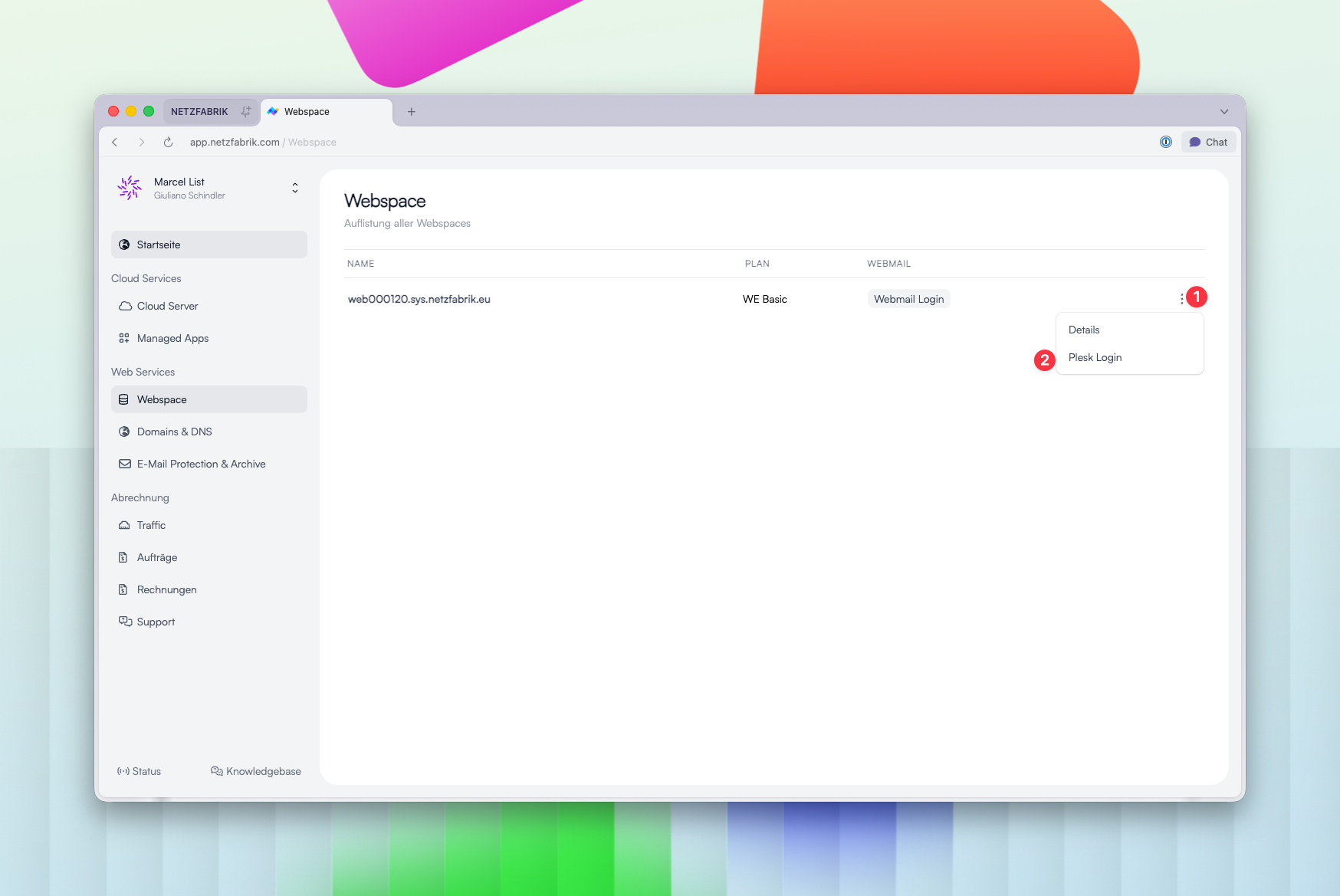Select the Domains & DNS globe icon
This screenshot has width=1340, height=896.
pos(125,432)
